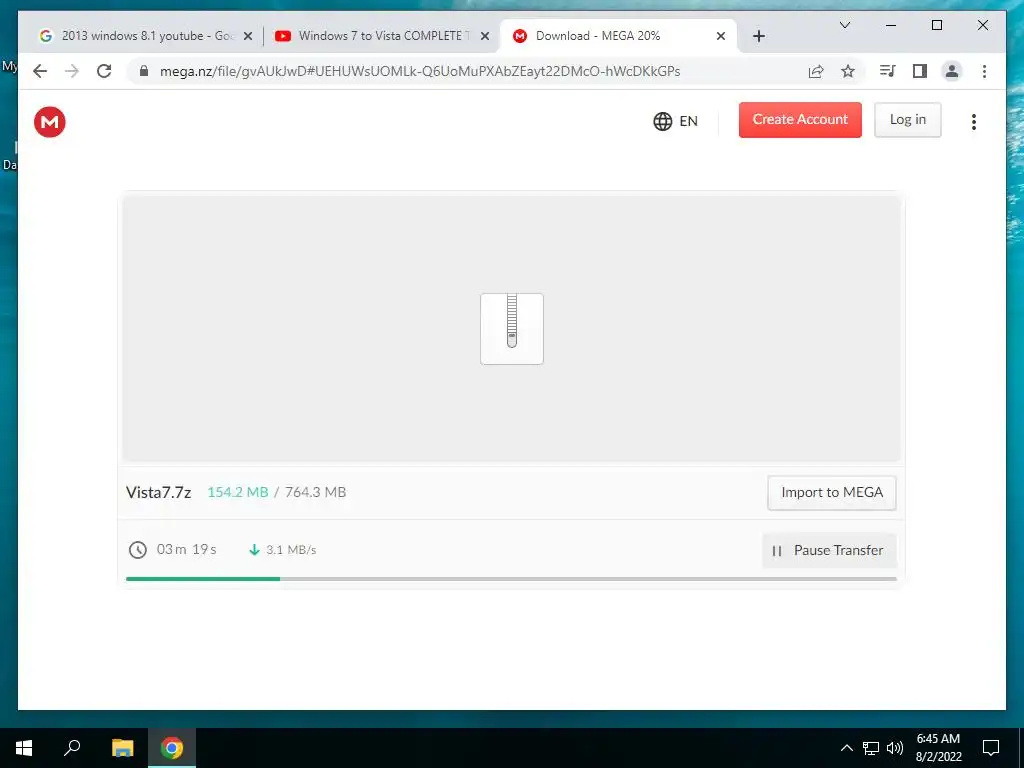Image resolution: width=1024 pixels, height=768 pixels.
Task: Open the media control icon in toolbar
Action: (888, 71)
